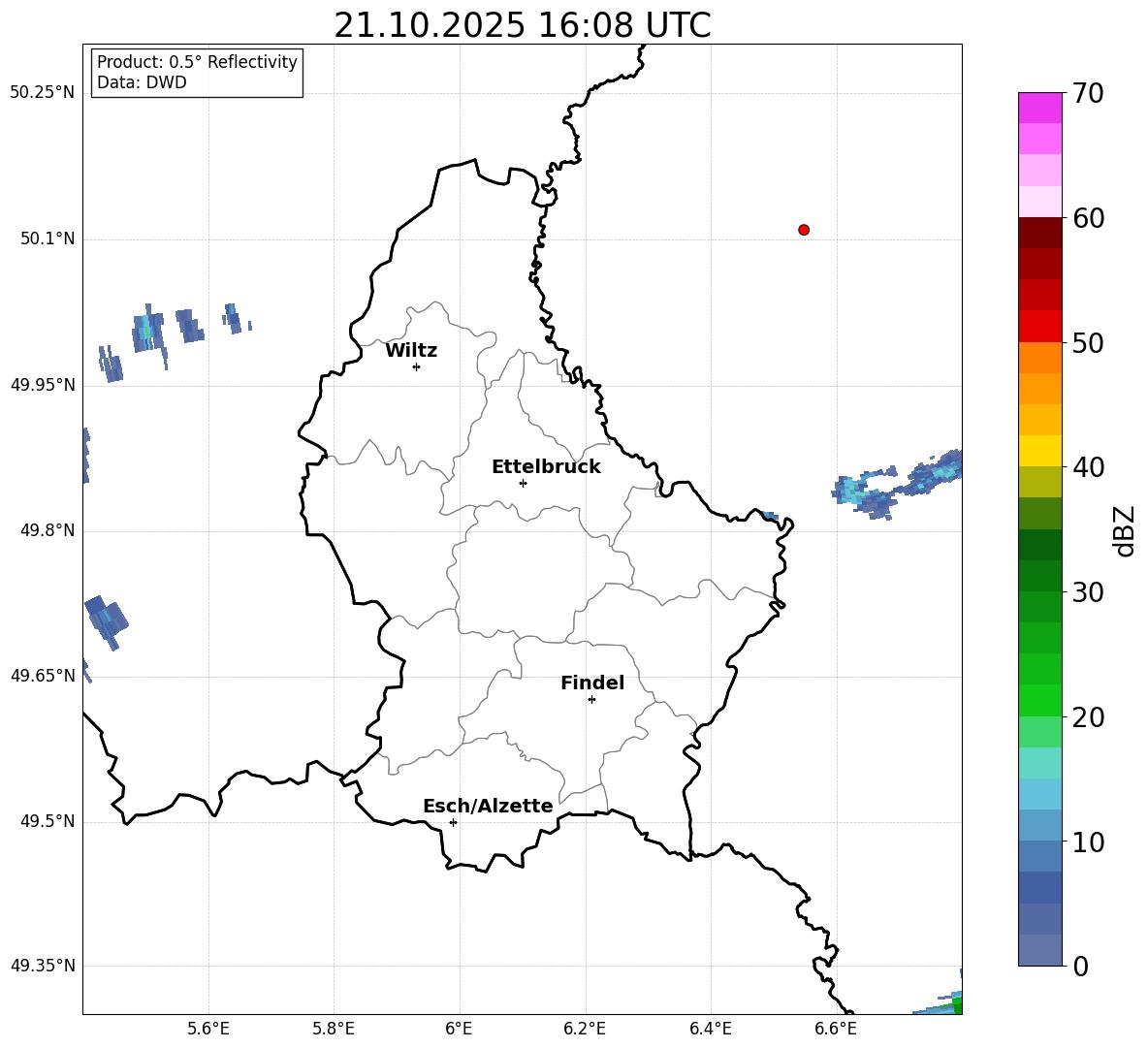Click the 50.1°N latitude label
The width and height of the screenshot is (1148, 1048).
[x=48, y=238]
